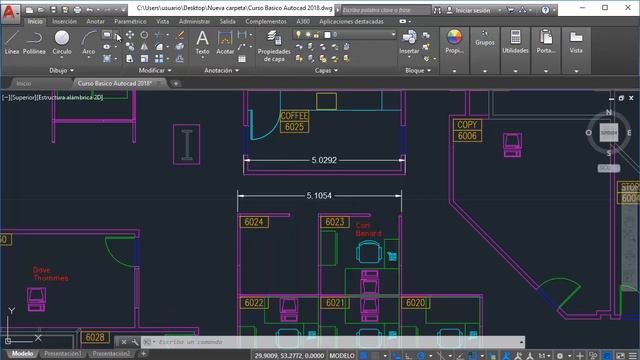The height and width of the screenshot is (360, 640).
Task: Select the Stretch tool
Action: pyautogui.click(x=130, y=59)
